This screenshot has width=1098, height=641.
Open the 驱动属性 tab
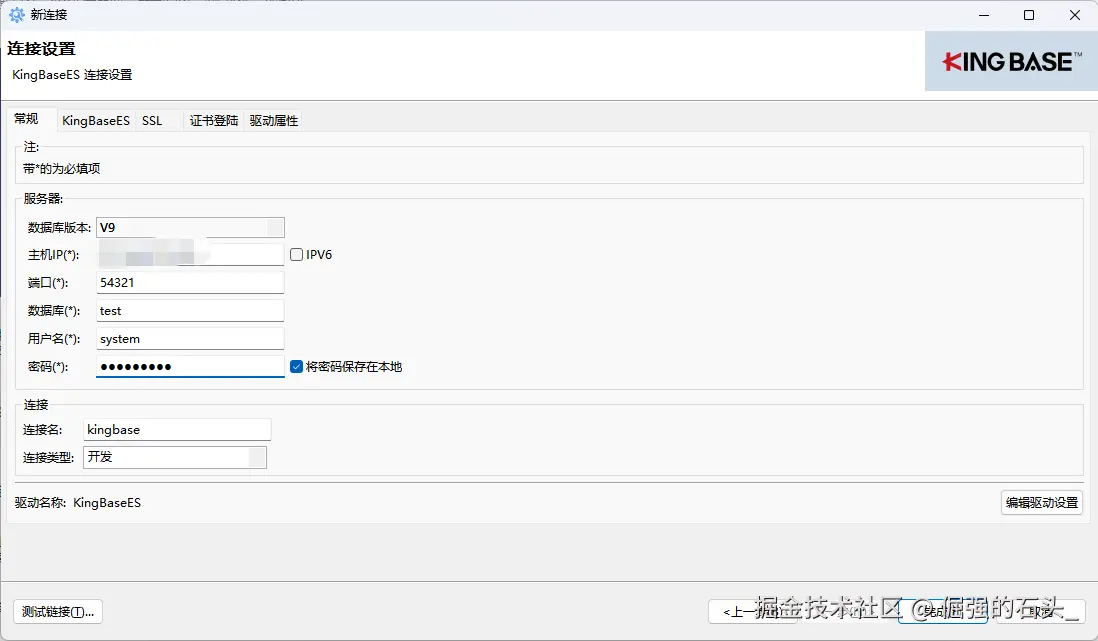coord(274,120)
